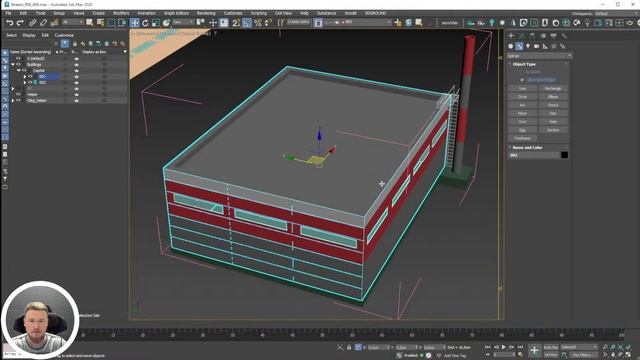The width and height of the screenshot is (640, 360).
Task: Click the Layer Explorer stack icon
Action: pyautogui.click(x=409, y=23)
